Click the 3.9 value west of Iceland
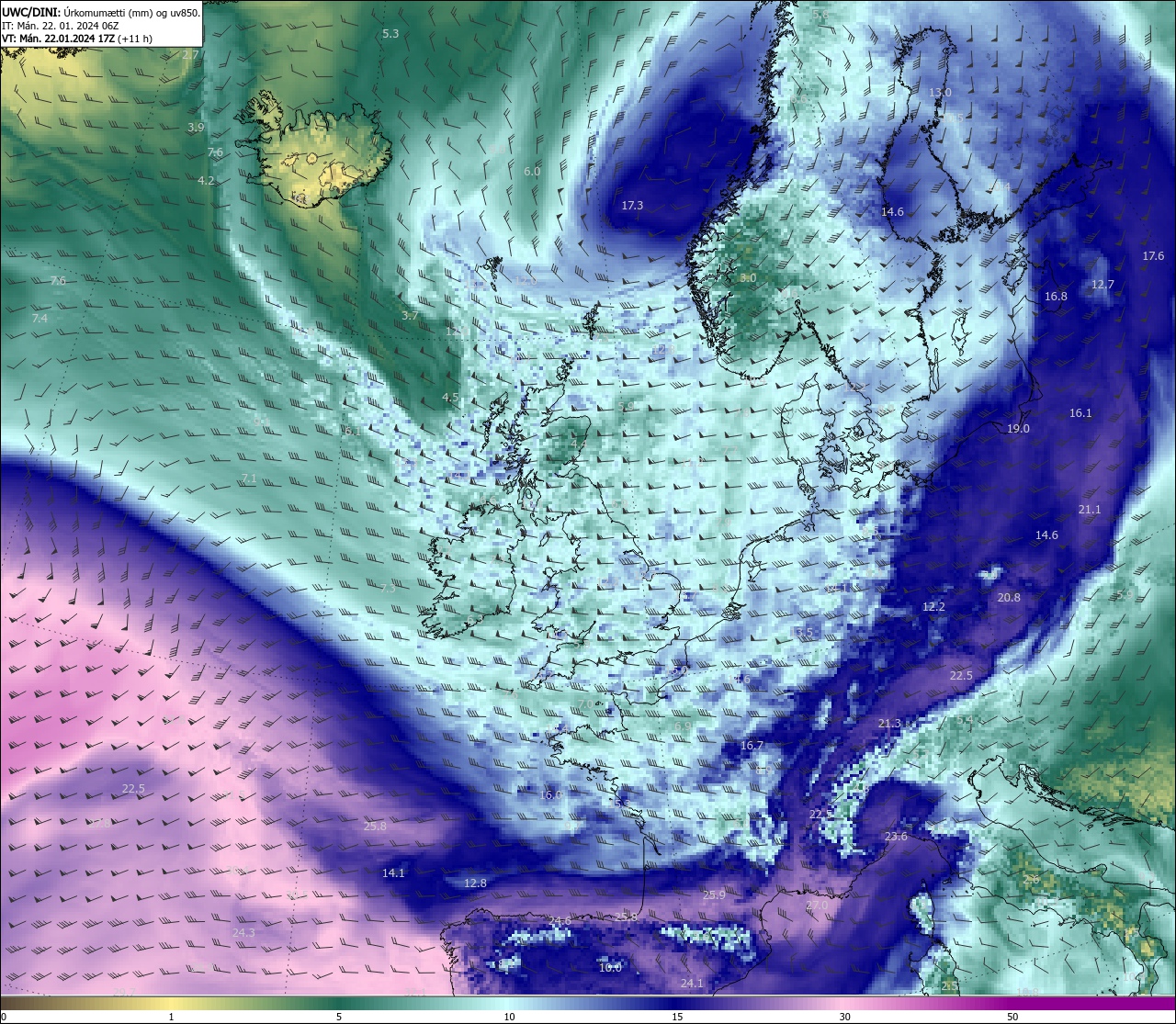The height and width of the screenshot is (1024, 1176). coord(196,128)
